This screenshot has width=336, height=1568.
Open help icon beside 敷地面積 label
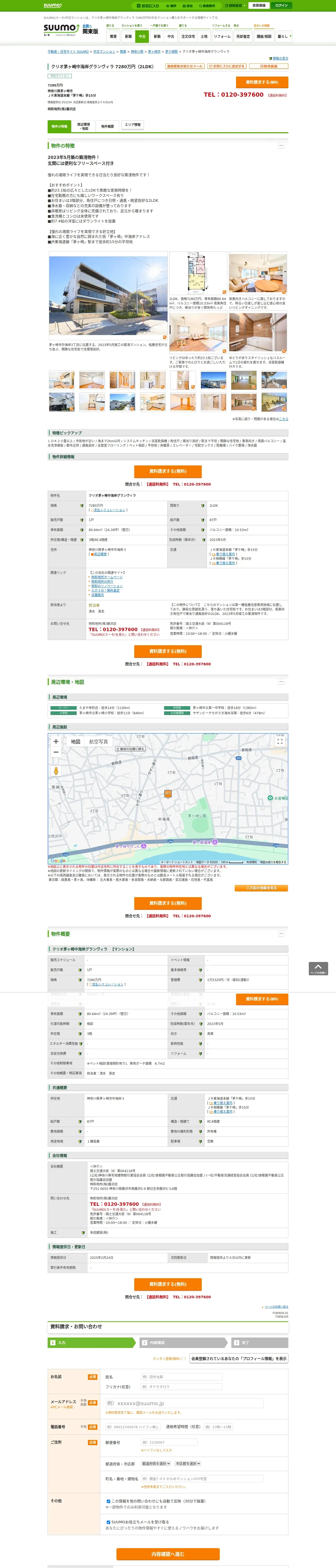point(80,1132)
